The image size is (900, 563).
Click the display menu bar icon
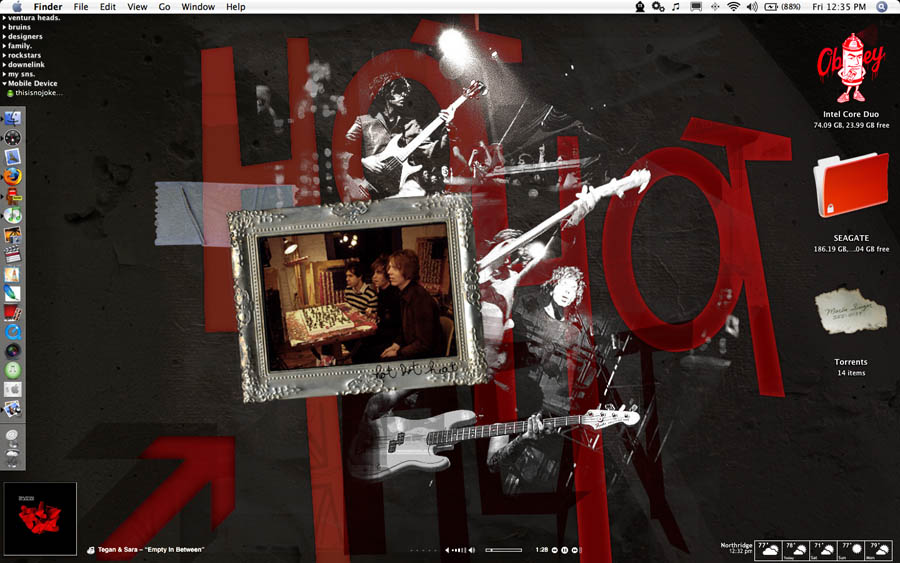pos(696,7)
